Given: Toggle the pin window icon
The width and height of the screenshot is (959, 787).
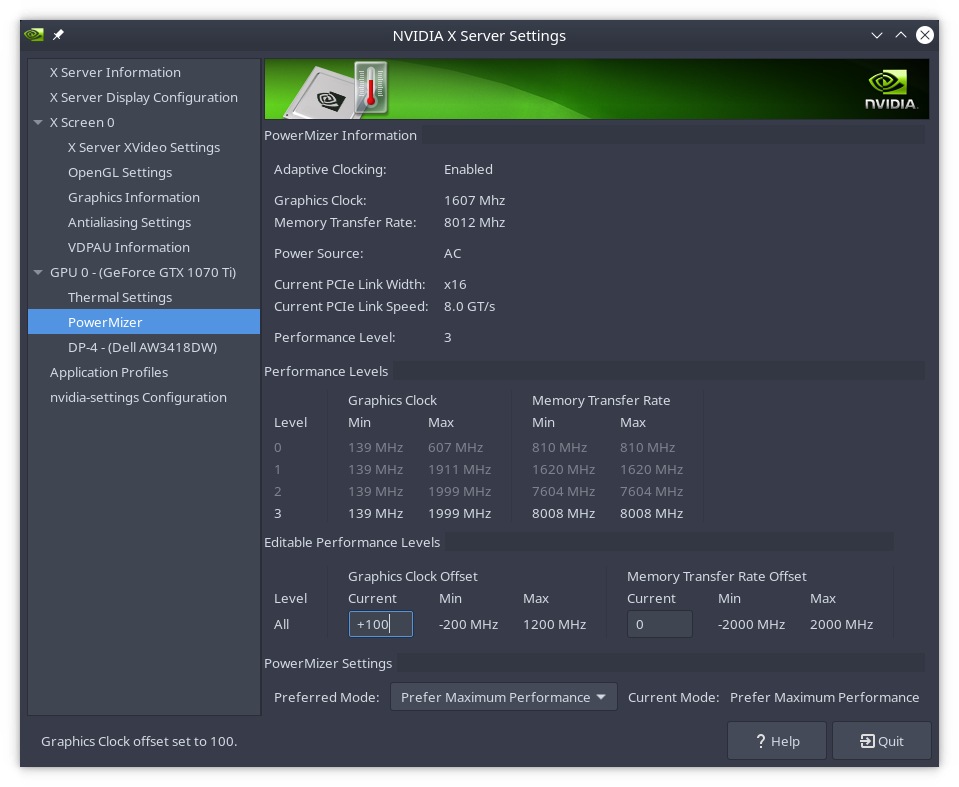Looking at the screenshot, I should click(x=58, y=35).
